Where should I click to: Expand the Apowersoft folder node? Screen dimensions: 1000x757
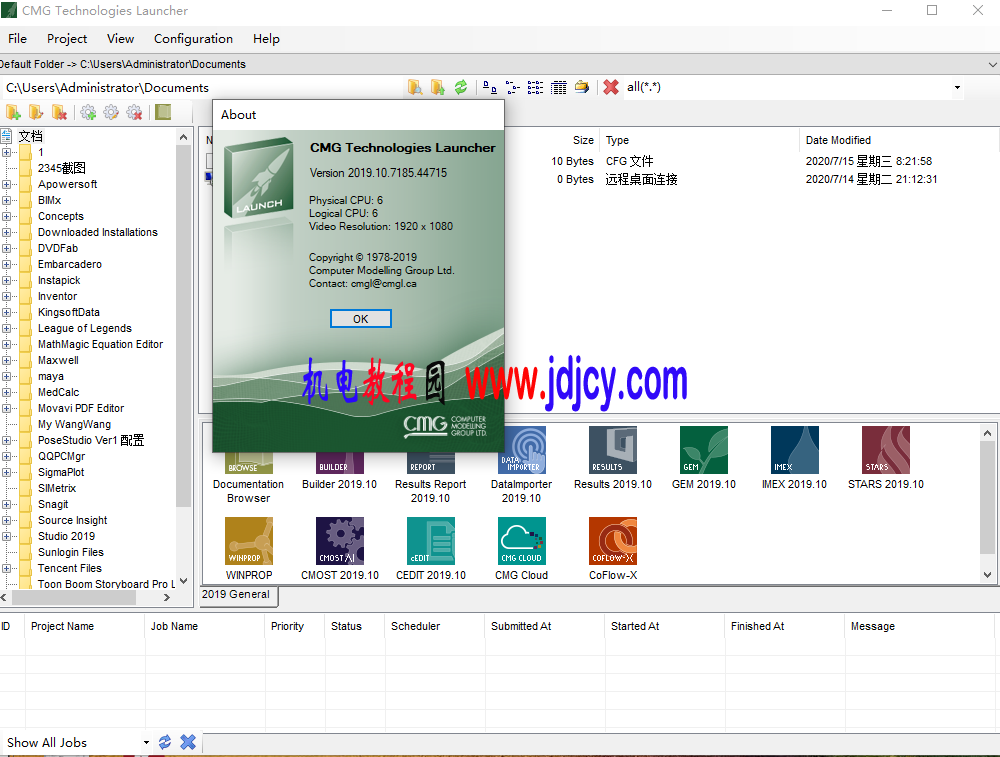[x=6, y=184]
